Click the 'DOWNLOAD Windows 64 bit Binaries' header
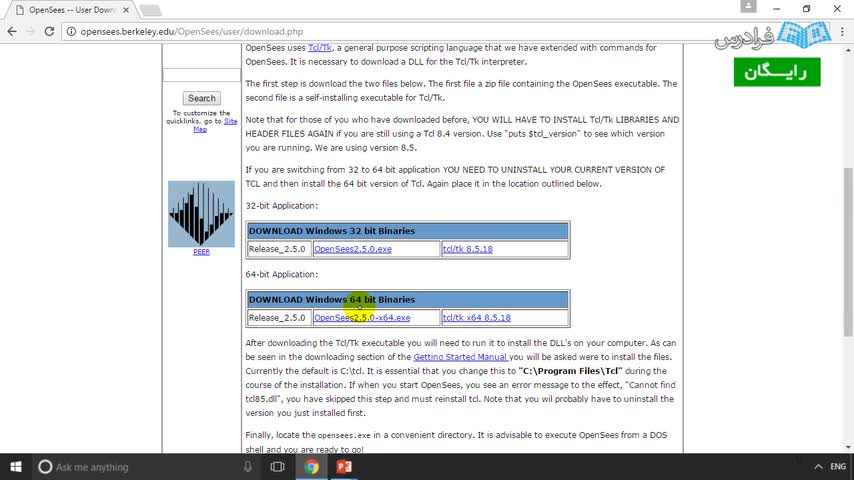 408,300
